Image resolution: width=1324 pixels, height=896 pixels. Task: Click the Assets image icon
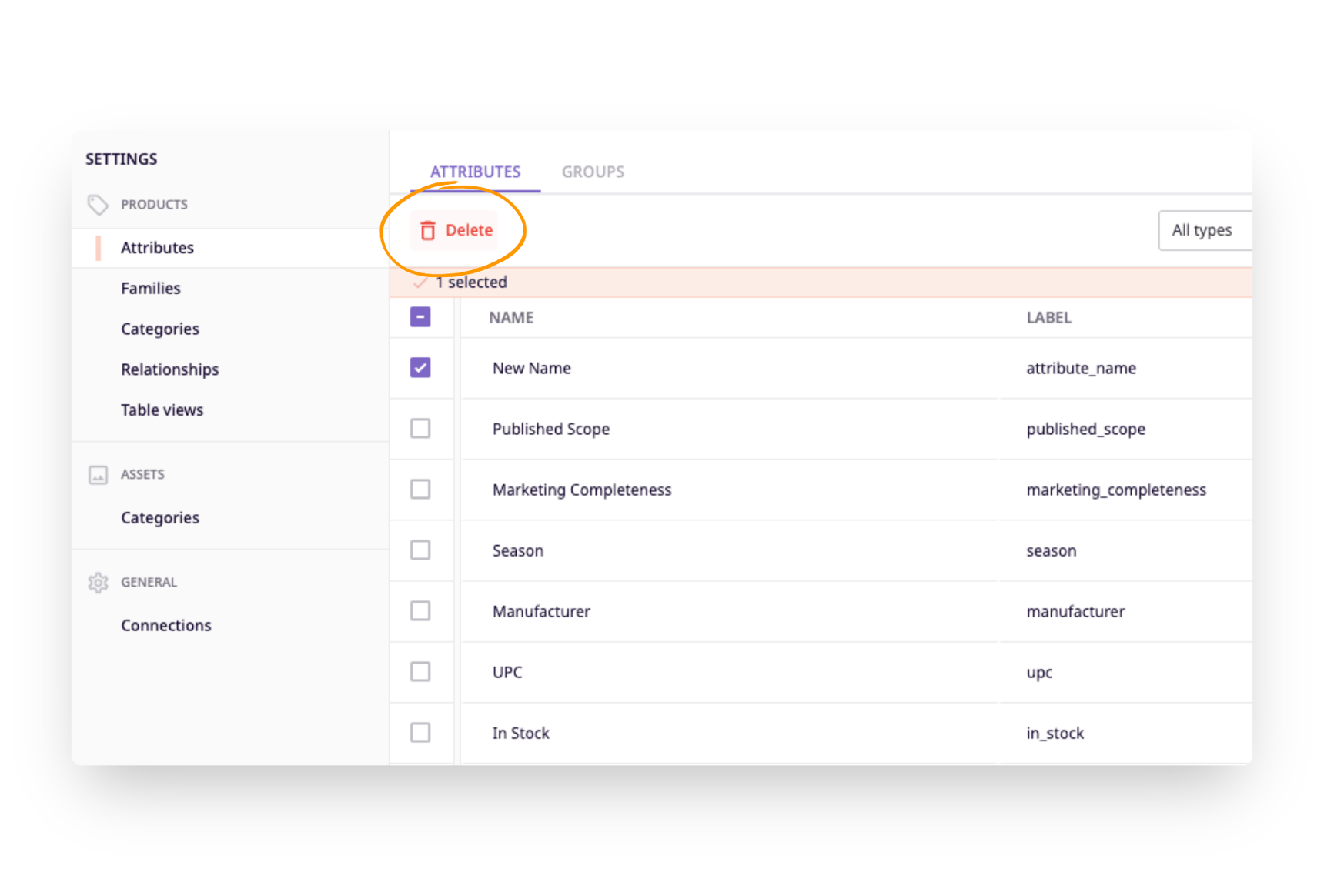[x=98, y=474]
